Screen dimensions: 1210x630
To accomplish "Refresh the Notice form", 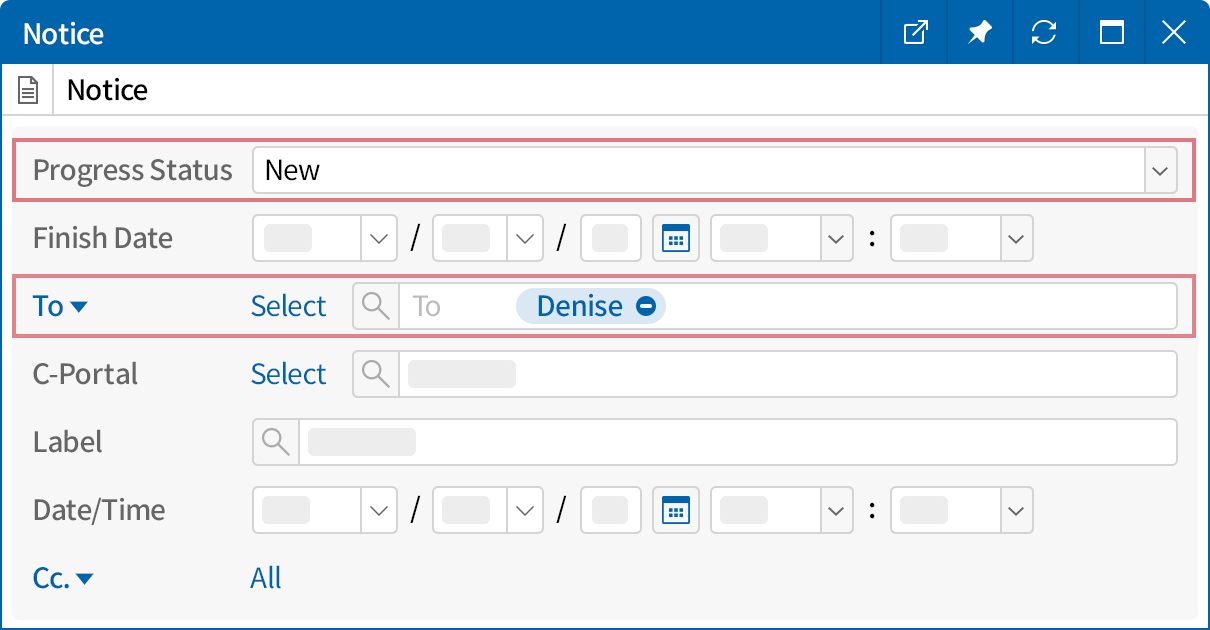I will tap(1045, 32).
